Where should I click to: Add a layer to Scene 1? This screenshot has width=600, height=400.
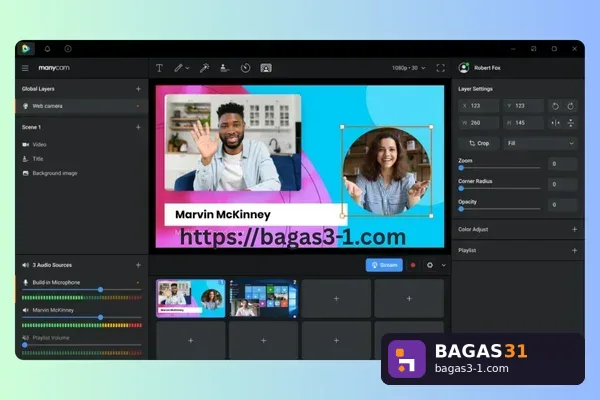(138, 127)
